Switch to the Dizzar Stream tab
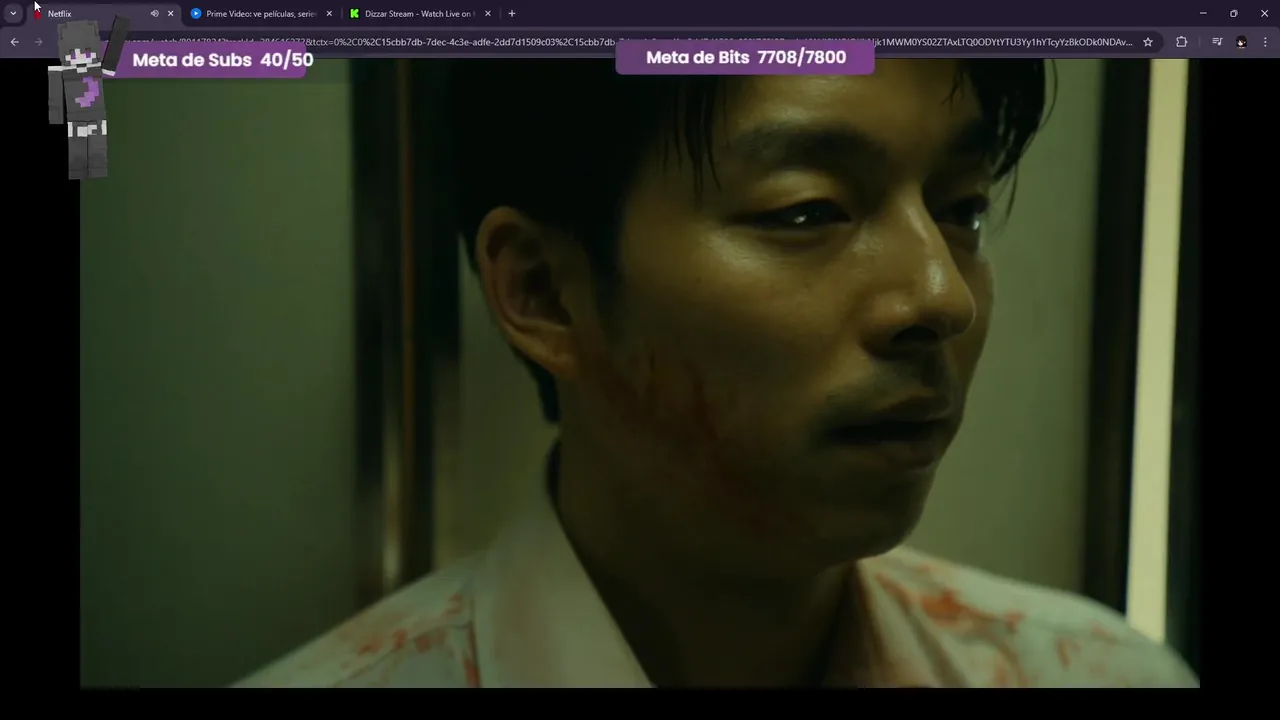The width and height of the screenshot is (1280, 720). [419, 14]
